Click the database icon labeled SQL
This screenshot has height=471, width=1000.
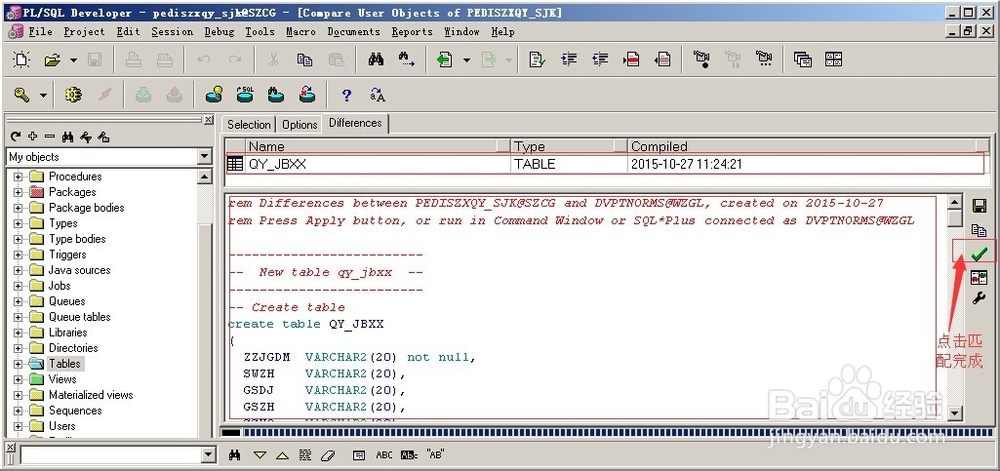(245, 95)
